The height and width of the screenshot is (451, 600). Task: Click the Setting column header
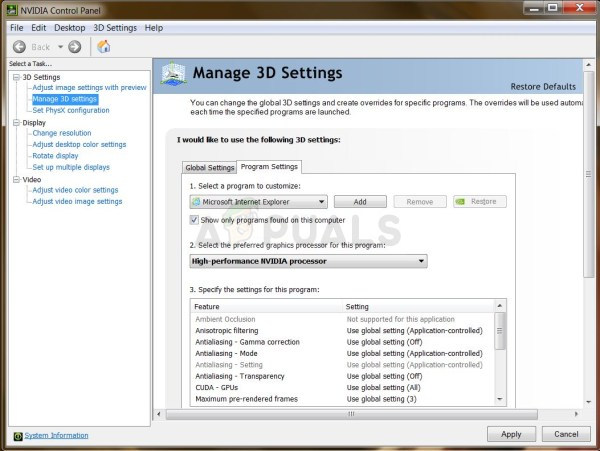[418, 306]
